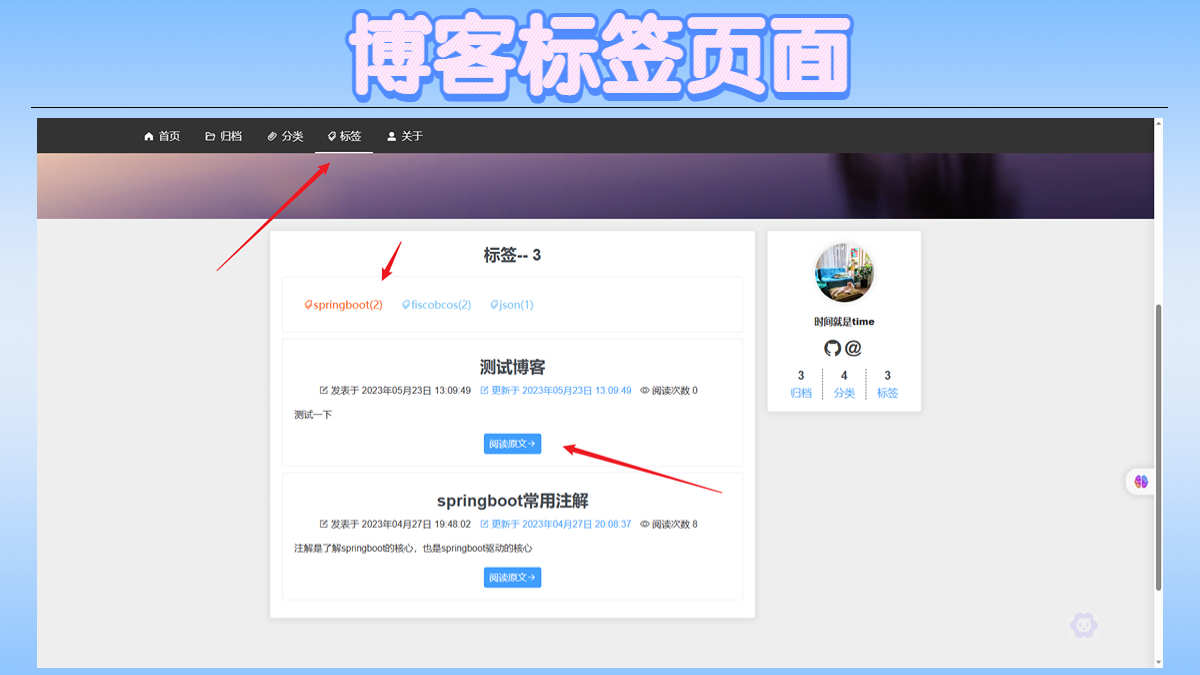
Task: Click 阅读次数 8 view count
Action: (x=669, y=524)
